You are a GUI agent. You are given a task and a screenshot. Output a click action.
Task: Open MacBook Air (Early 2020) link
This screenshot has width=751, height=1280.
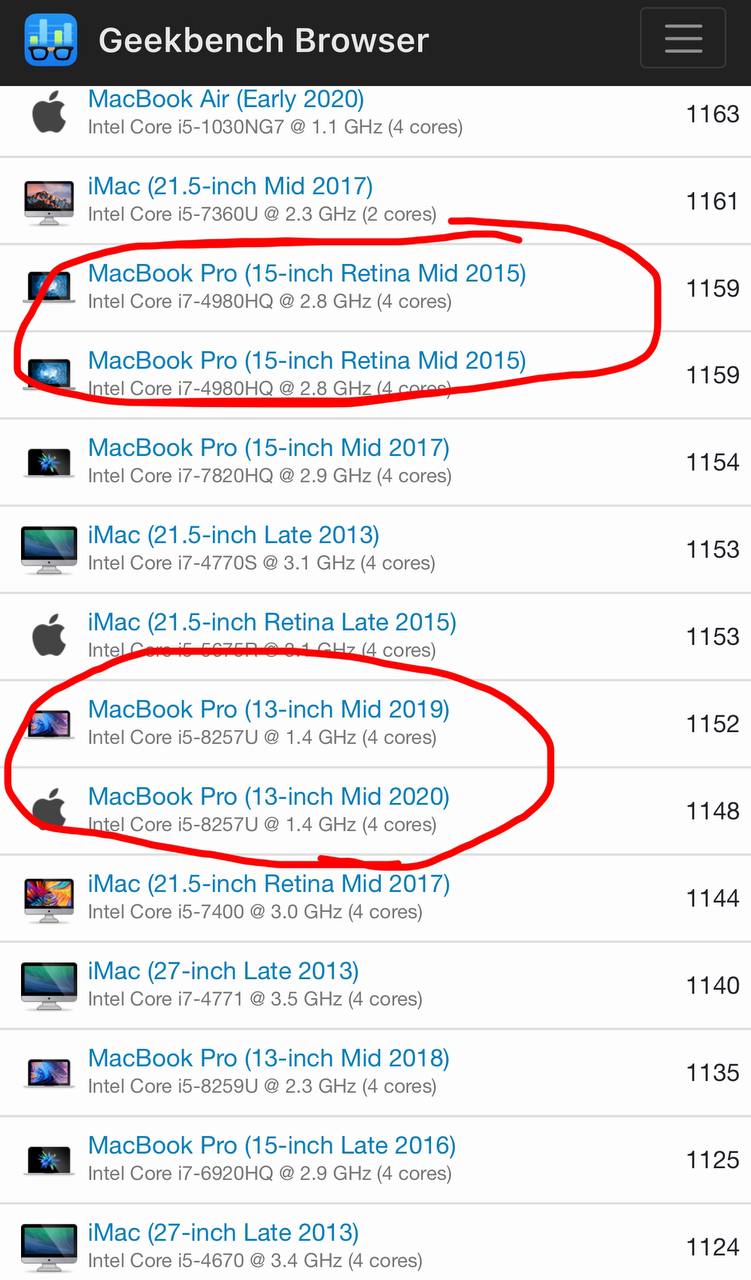226,99
